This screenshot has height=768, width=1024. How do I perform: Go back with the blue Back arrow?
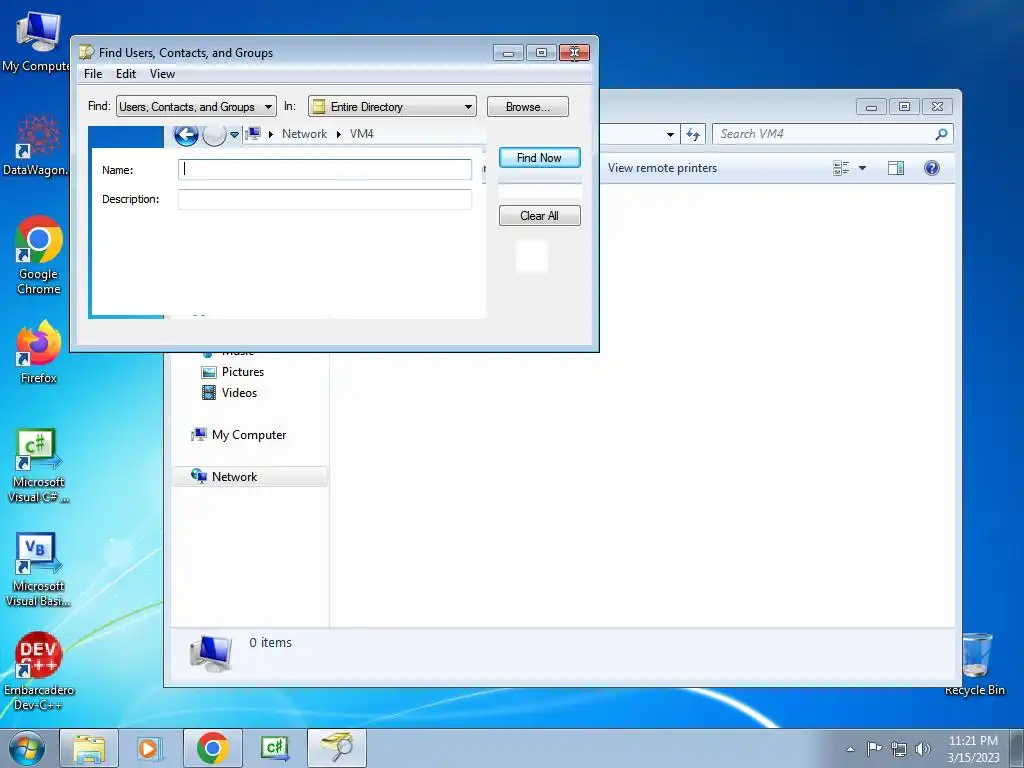point(186,135)
